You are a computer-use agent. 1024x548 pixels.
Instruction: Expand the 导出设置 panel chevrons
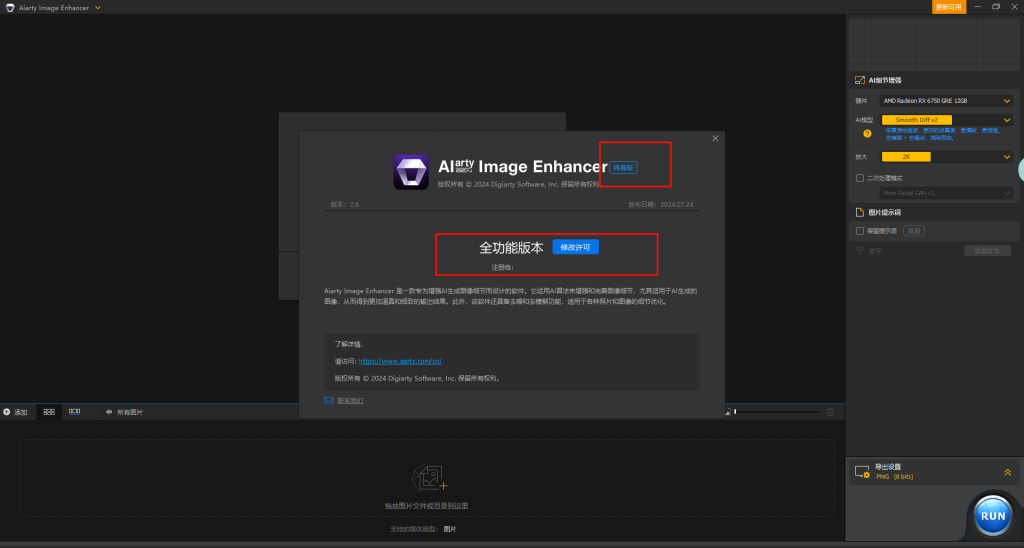tap(1007, 472)
